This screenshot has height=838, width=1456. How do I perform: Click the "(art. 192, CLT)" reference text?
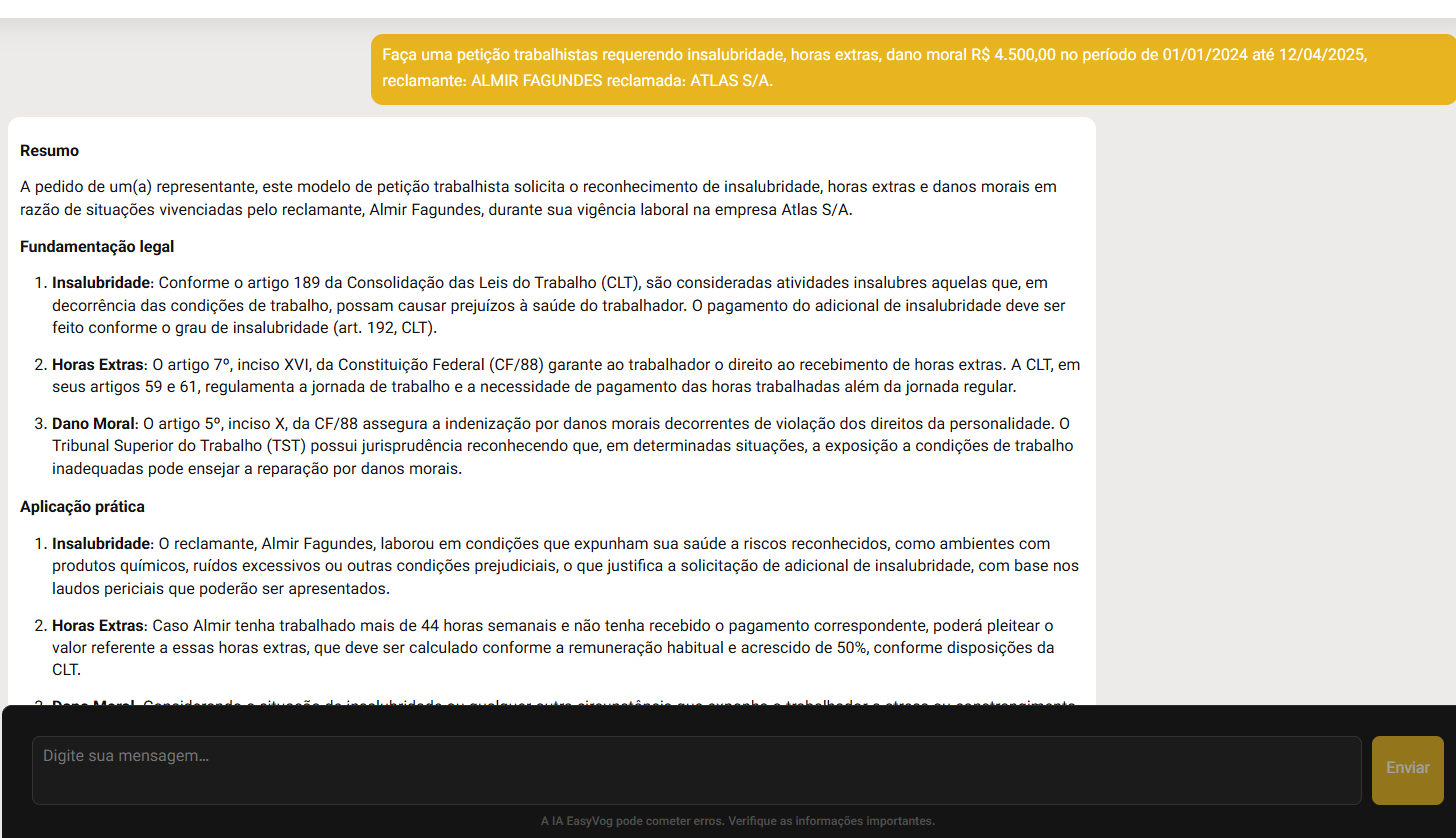[x=384, y=328]
